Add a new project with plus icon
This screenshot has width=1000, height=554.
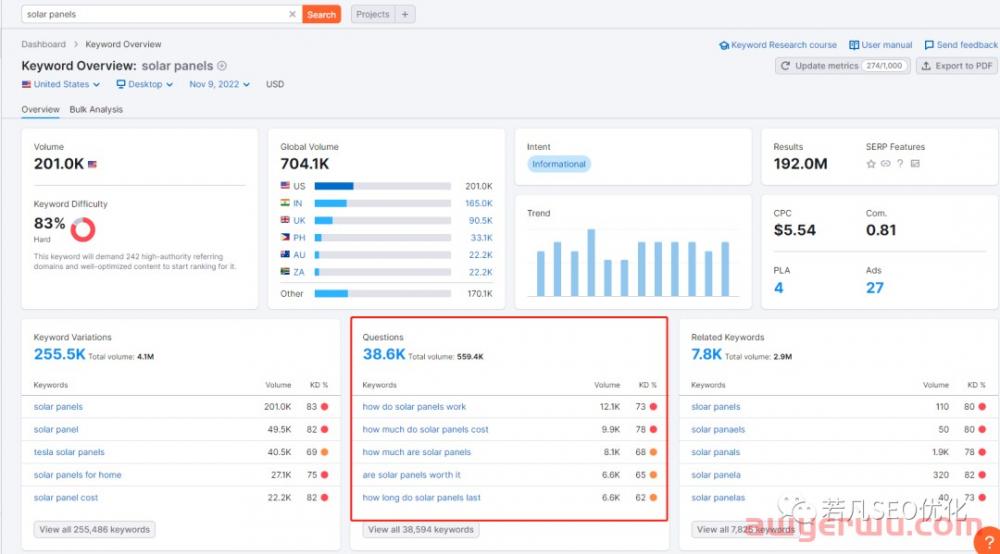click(x=405, y=14)
